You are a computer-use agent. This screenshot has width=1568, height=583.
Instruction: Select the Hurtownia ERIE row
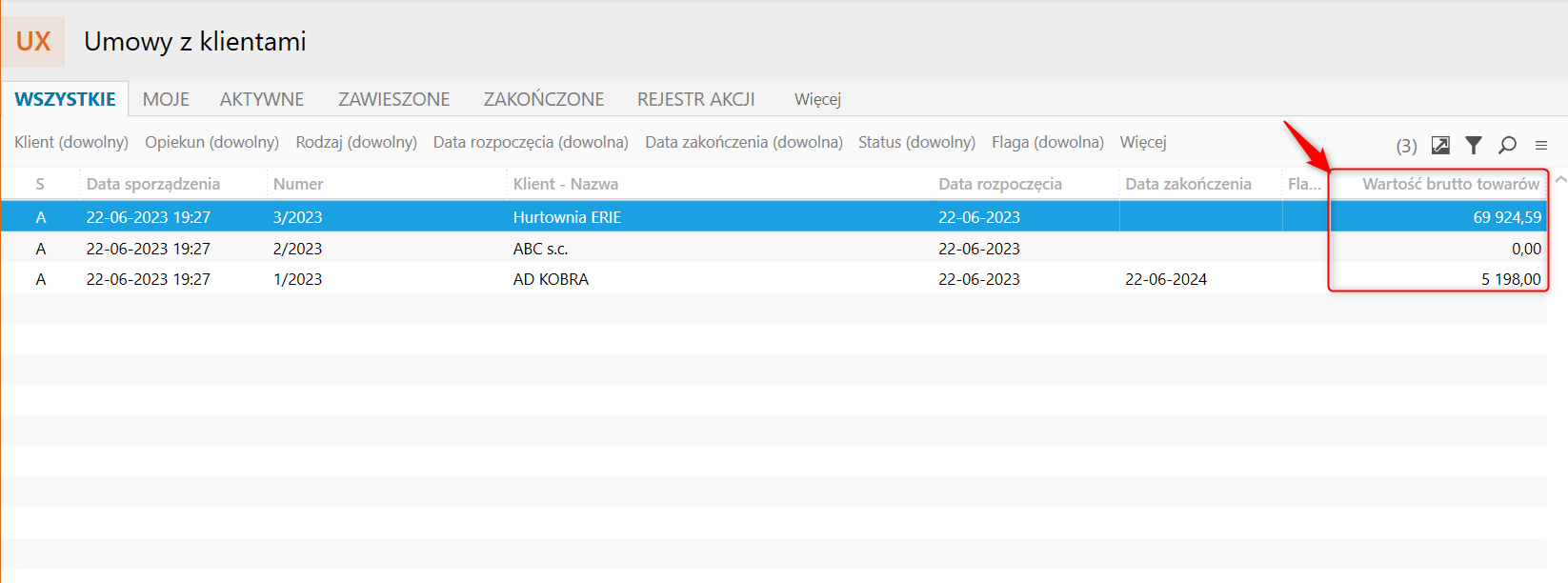[774, 217]
